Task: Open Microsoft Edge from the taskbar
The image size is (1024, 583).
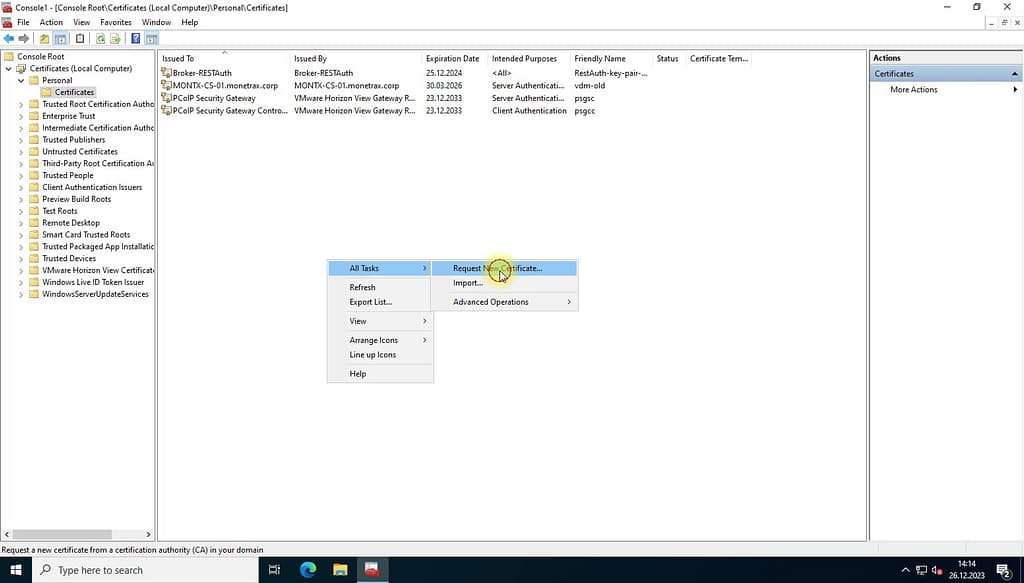Action: [x=308, y=570]
